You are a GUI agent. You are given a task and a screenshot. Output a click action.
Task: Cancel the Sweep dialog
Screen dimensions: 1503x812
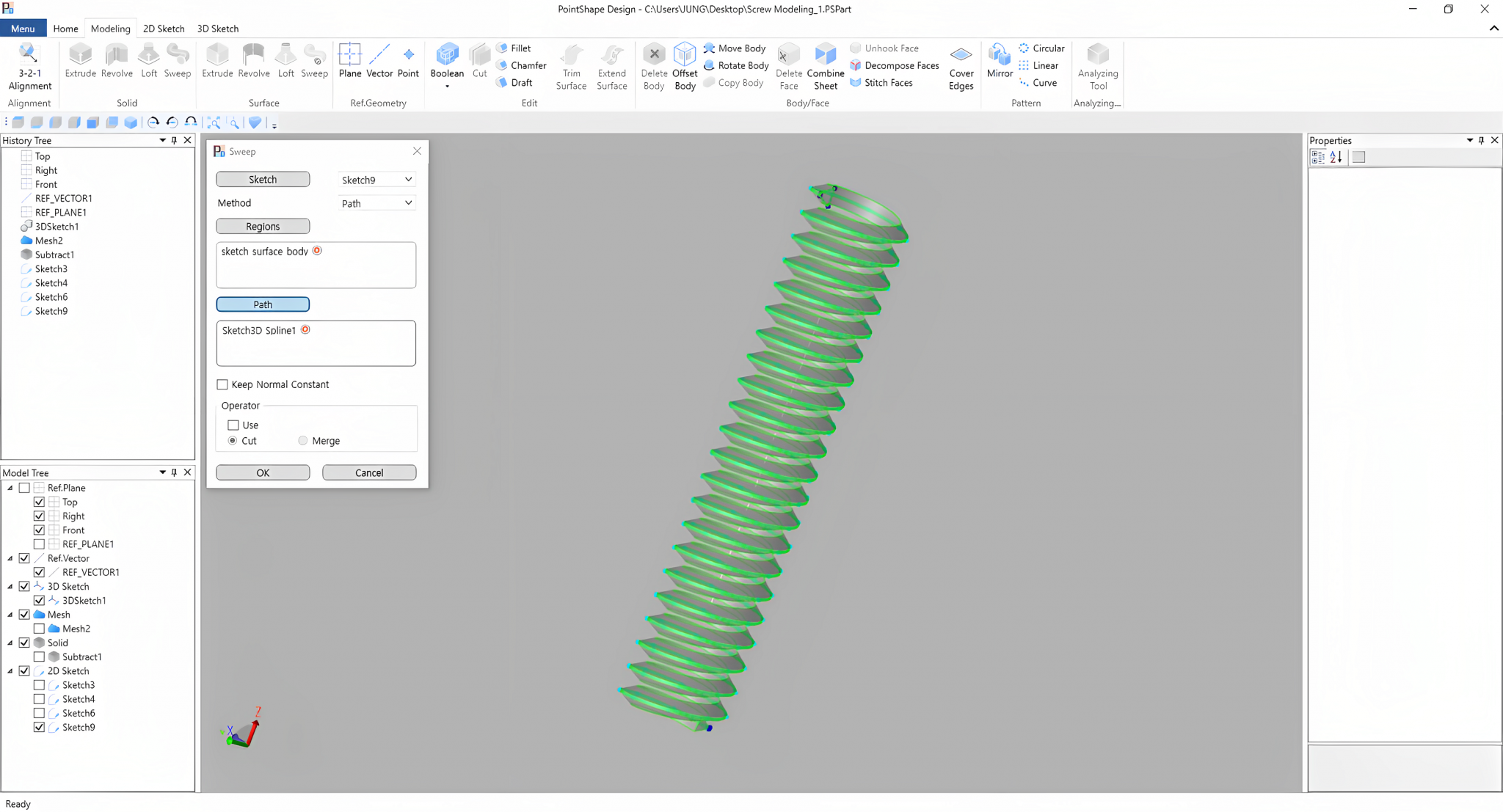pos(368,472)
